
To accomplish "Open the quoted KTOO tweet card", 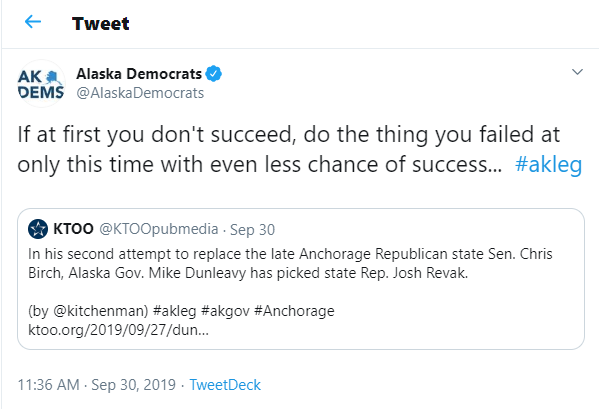I will 301,279.
